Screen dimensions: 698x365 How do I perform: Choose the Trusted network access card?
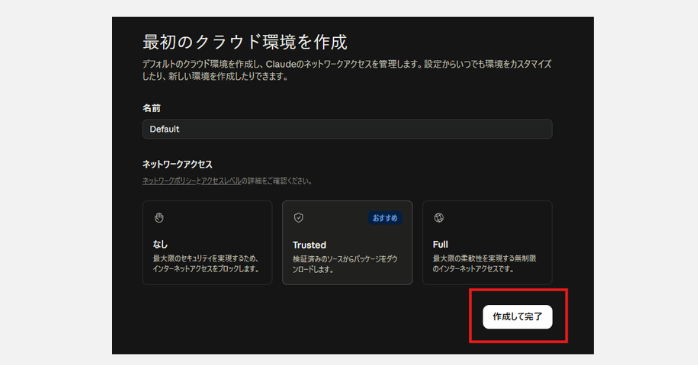click(x=347, y=242)
